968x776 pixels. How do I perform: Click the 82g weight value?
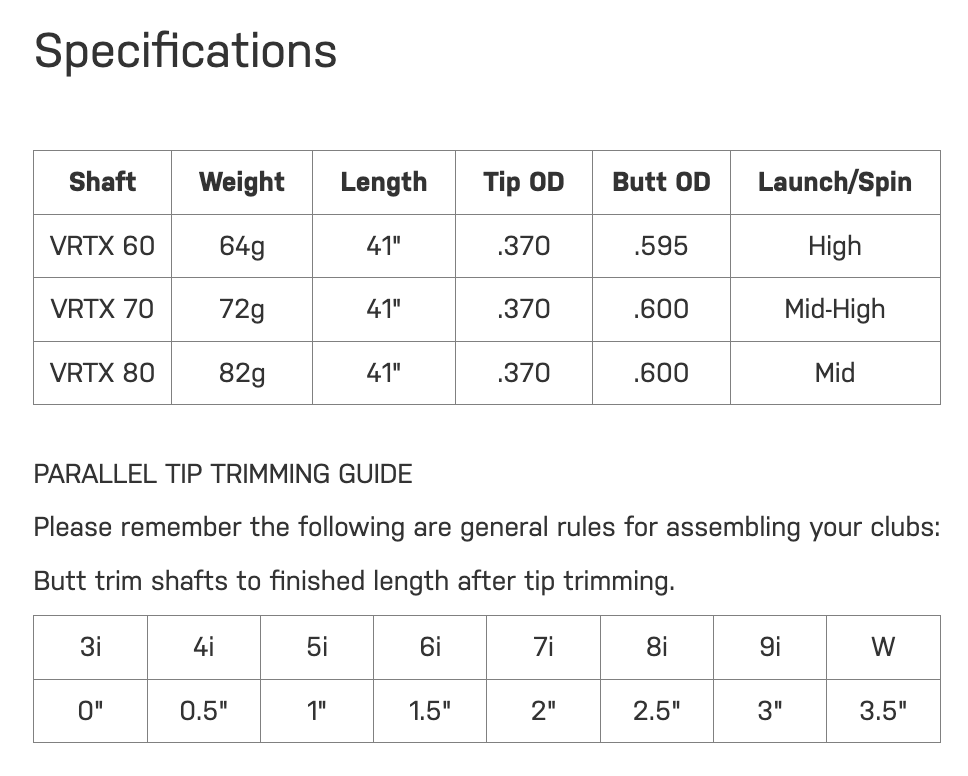pyautogui.click(x=242, y=373)
